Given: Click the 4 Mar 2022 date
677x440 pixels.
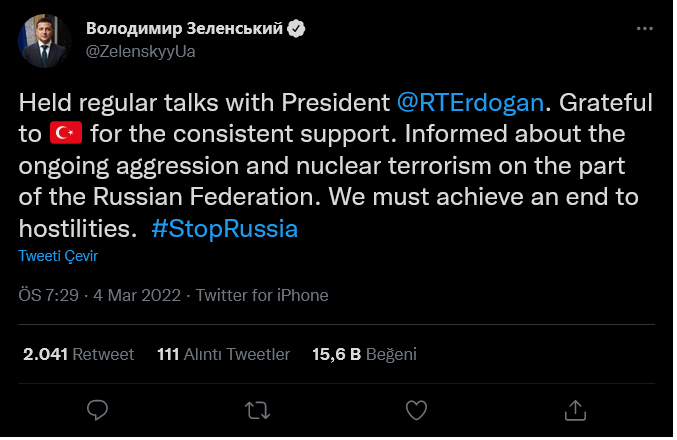Looking at the screenshot, I should pos(138,295).
